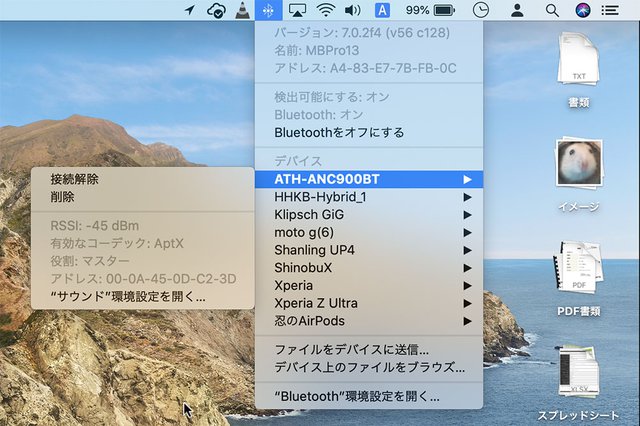Click the Bluetooth icon in menu bar
Viewport: 640px width, 426px height.
coord(268,11)
